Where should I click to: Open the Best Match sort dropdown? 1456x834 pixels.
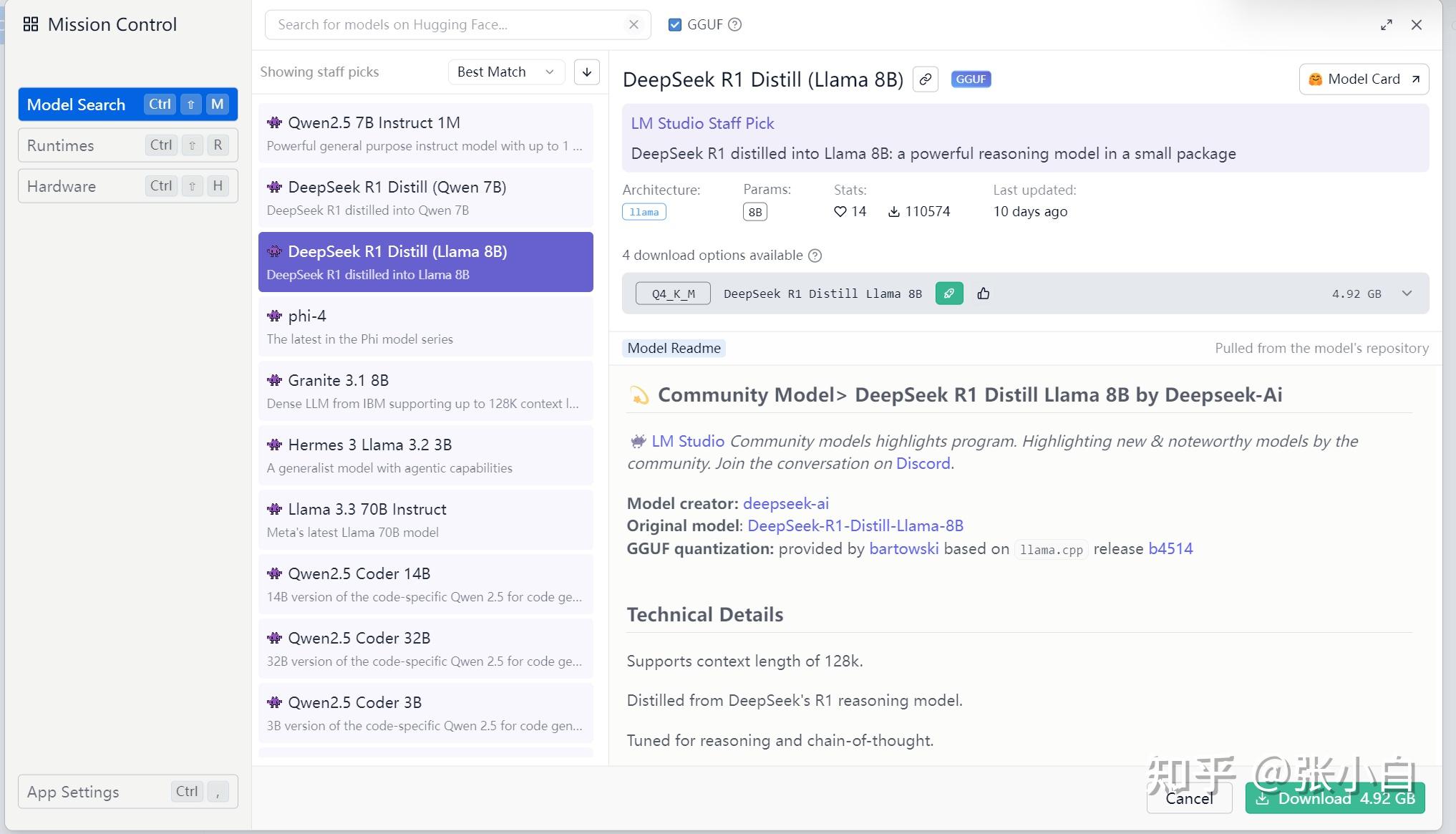[x=505, y=72]
